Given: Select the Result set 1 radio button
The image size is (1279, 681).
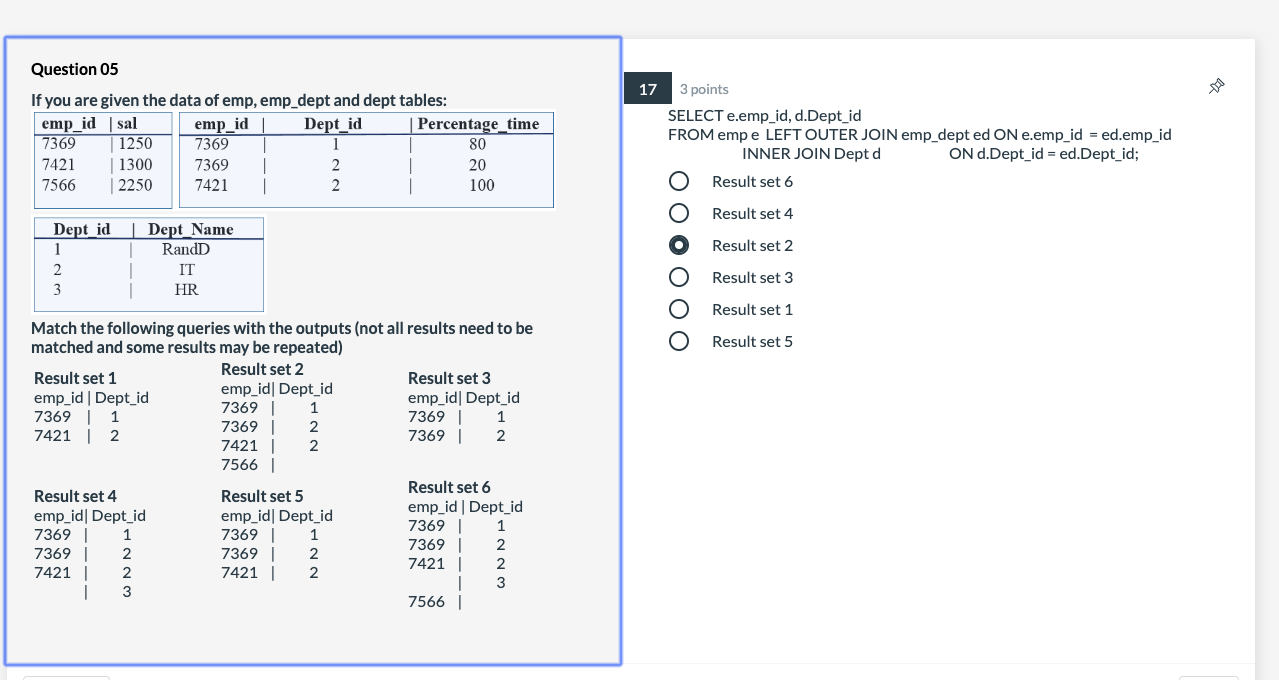Looking at the screenshot, I should (x=679, y=309).
